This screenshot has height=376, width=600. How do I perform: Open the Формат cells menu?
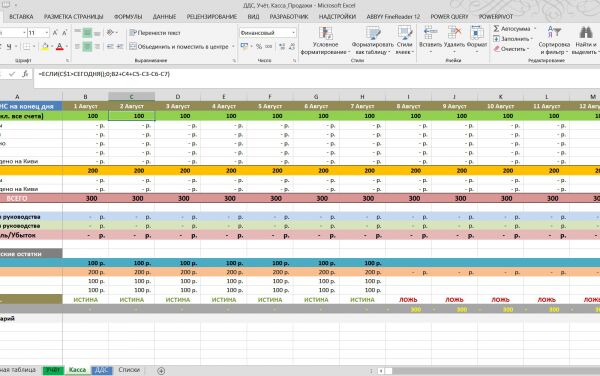[477, 39]
